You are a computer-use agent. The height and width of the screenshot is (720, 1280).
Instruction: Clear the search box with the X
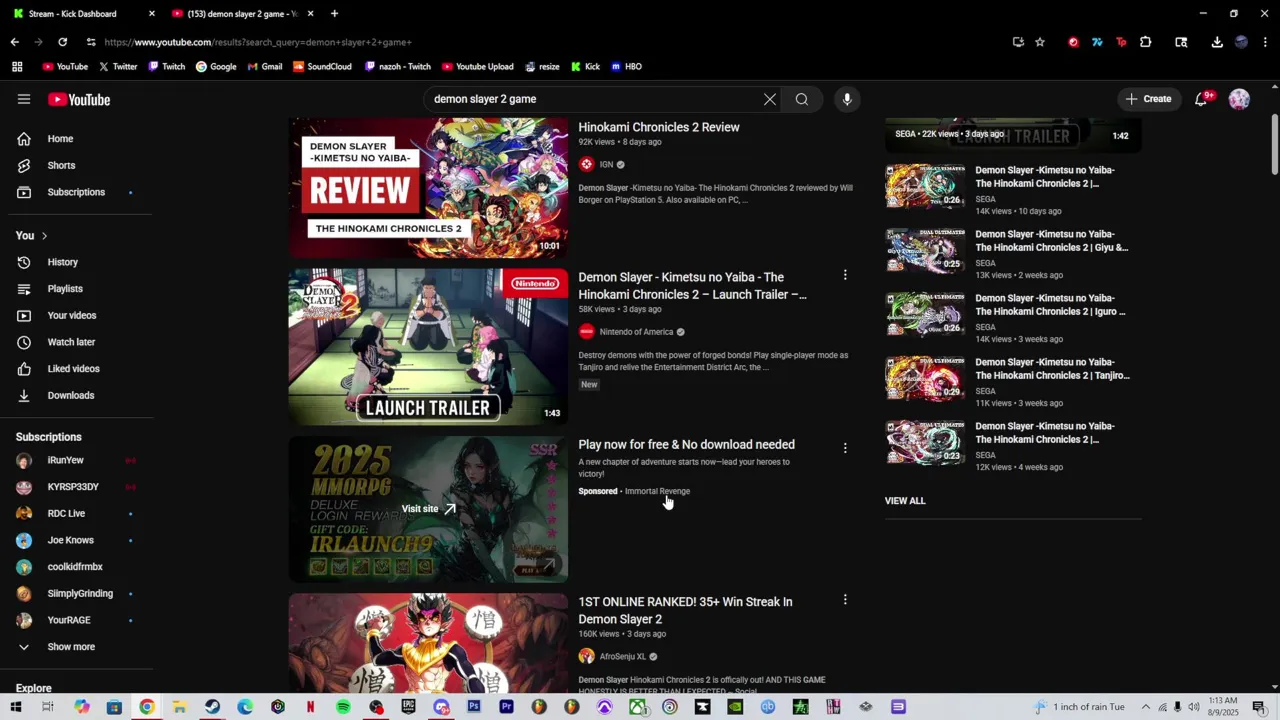(x=770, y=99)
